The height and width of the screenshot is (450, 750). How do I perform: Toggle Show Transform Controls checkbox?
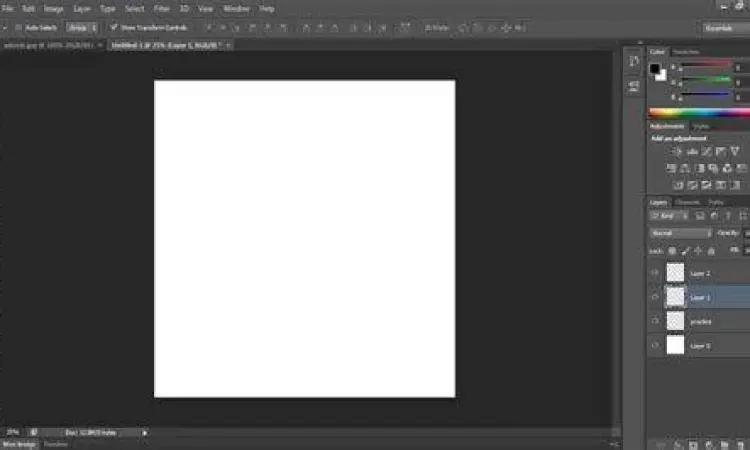pyautogui.click(x=113, y=27)
